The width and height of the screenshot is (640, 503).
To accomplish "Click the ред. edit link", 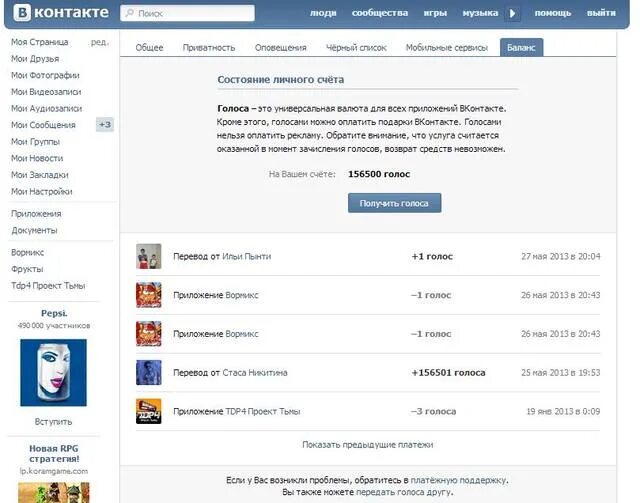I will [100, 42].
